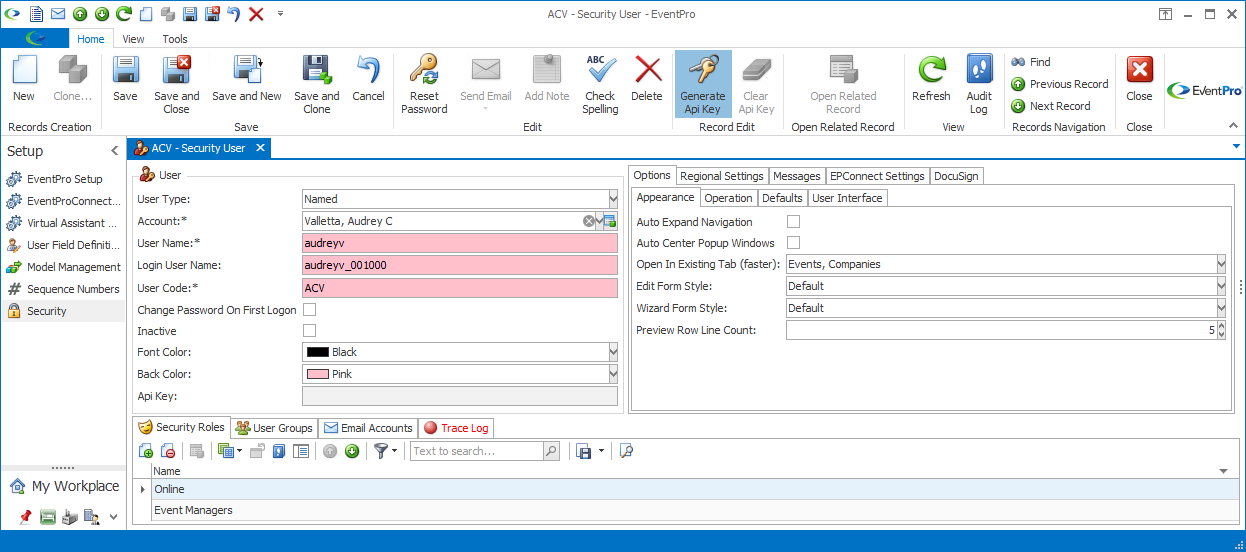
Task: Open the Font Color dropdown
Action: click(613, 352)
